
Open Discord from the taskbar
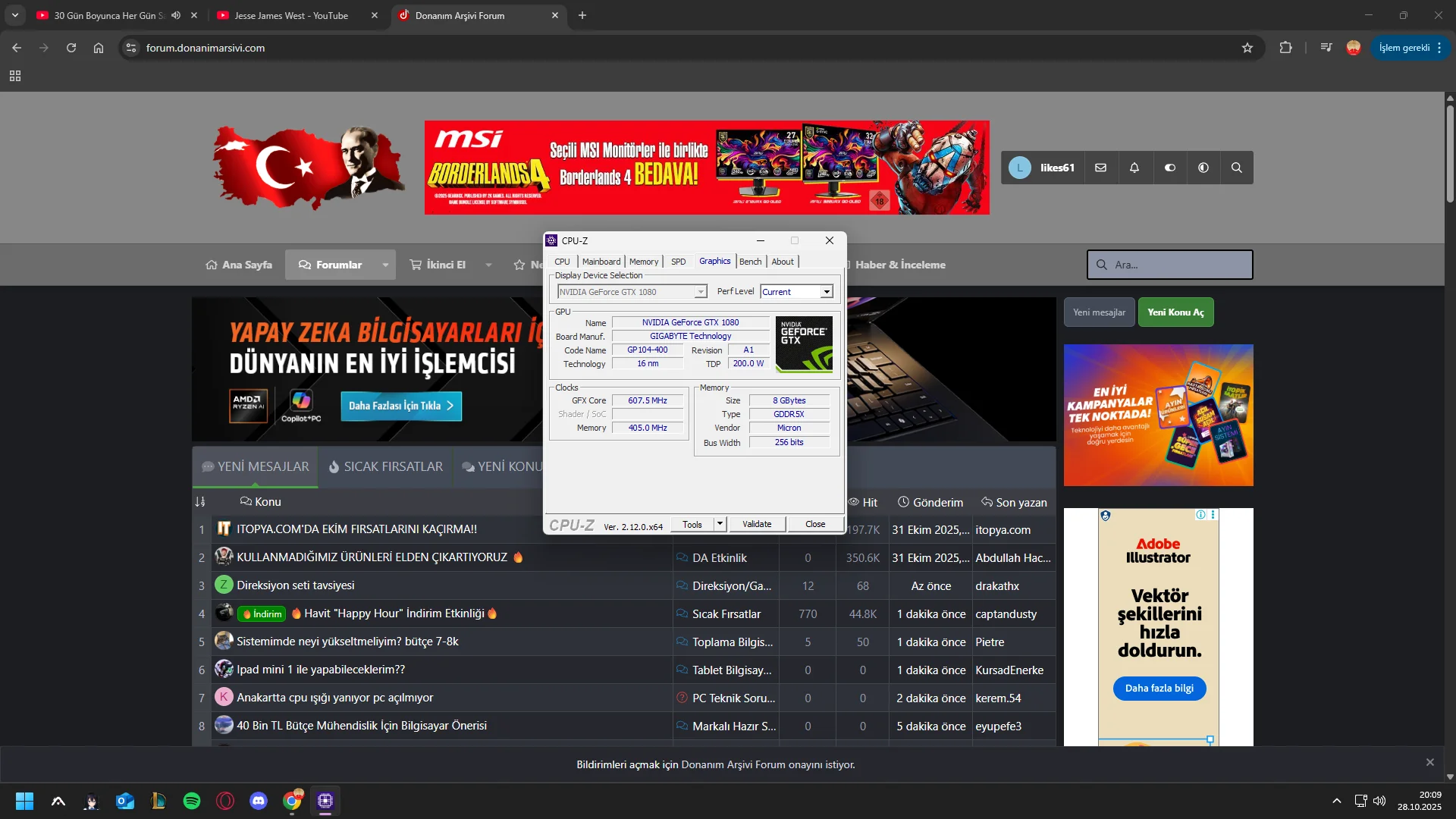coord(259,801)
